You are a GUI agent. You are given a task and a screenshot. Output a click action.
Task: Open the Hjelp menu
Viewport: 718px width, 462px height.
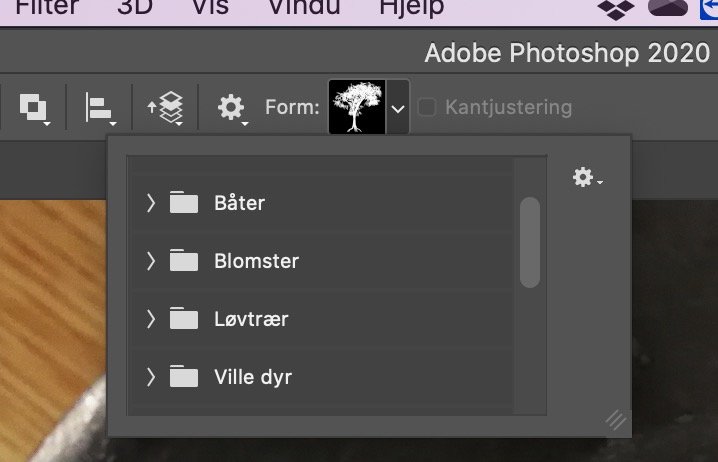pos(412,8)
